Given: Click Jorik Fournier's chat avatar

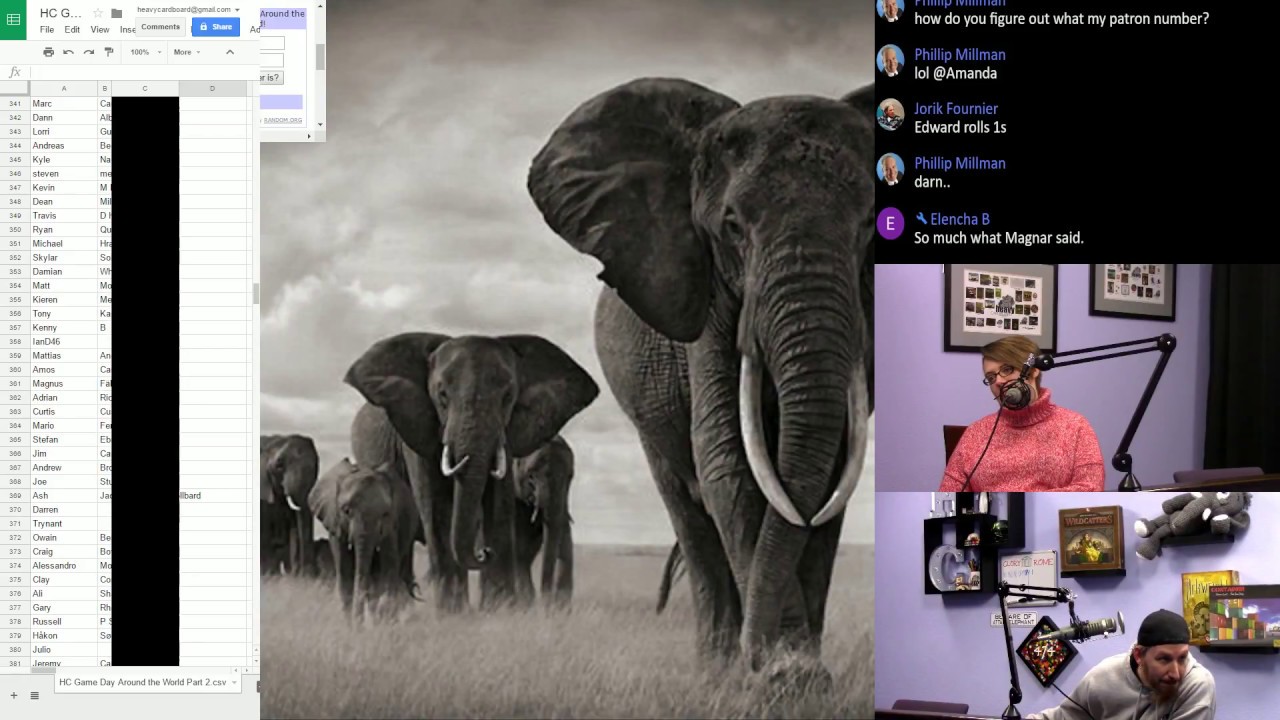Looking at the screenshot, I should [x=890, y=115].
